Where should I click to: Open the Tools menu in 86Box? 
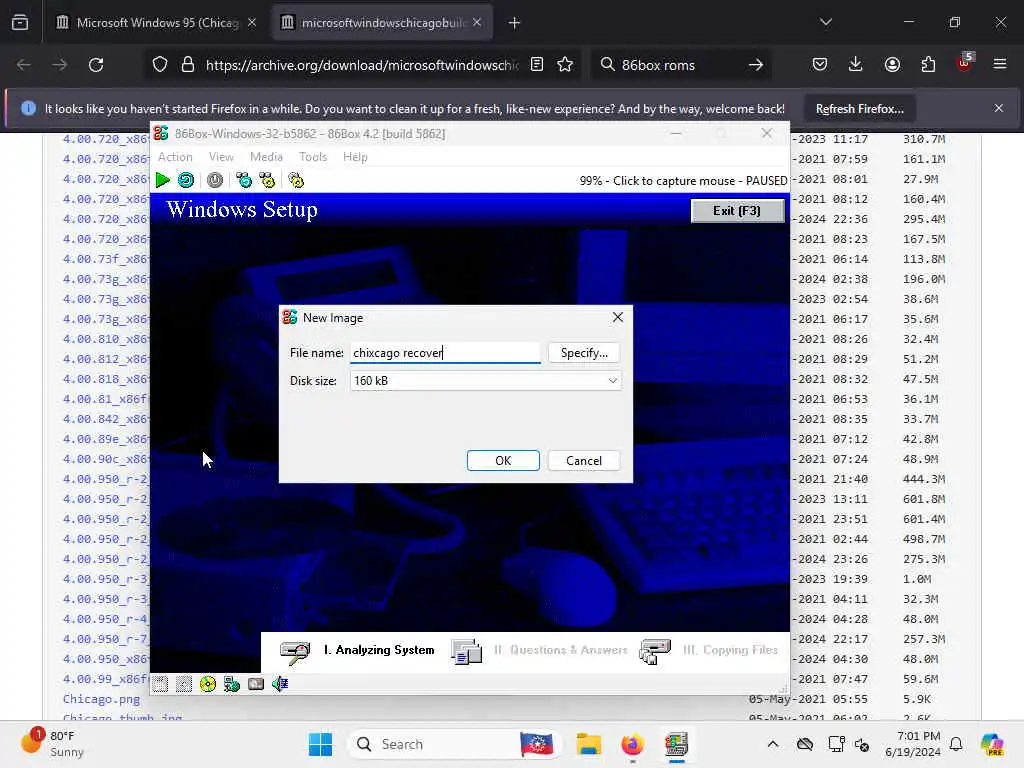pyautogui.click(x=313, y=157)
